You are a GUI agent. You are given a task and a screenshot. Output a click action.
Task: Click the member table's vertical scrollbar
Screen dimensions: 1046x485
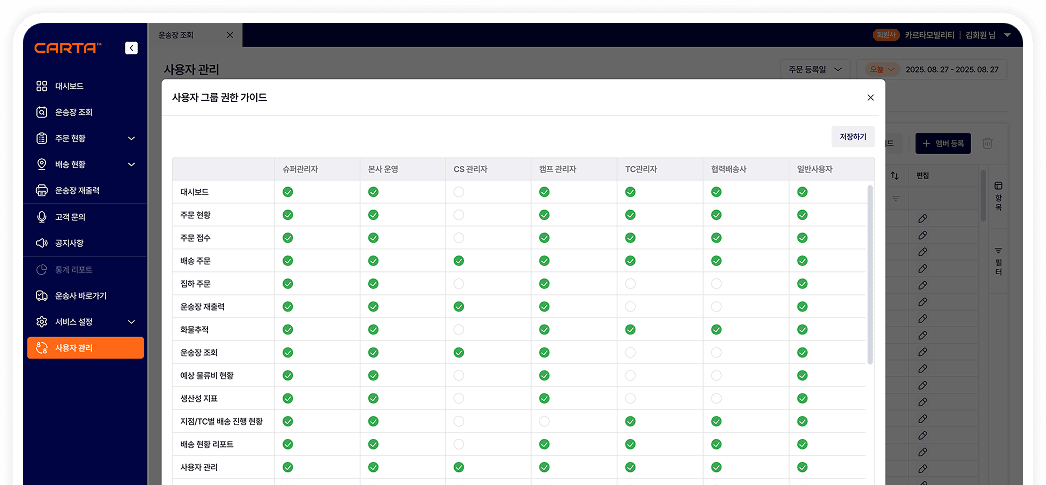[x=983, y=195]
